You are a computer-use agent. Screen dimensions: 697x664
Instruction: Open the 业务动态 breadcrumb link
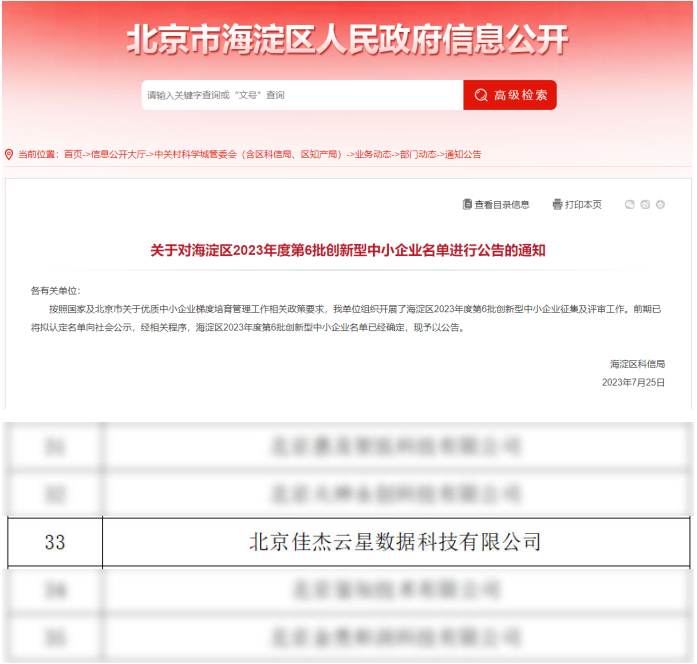(373, 154)
